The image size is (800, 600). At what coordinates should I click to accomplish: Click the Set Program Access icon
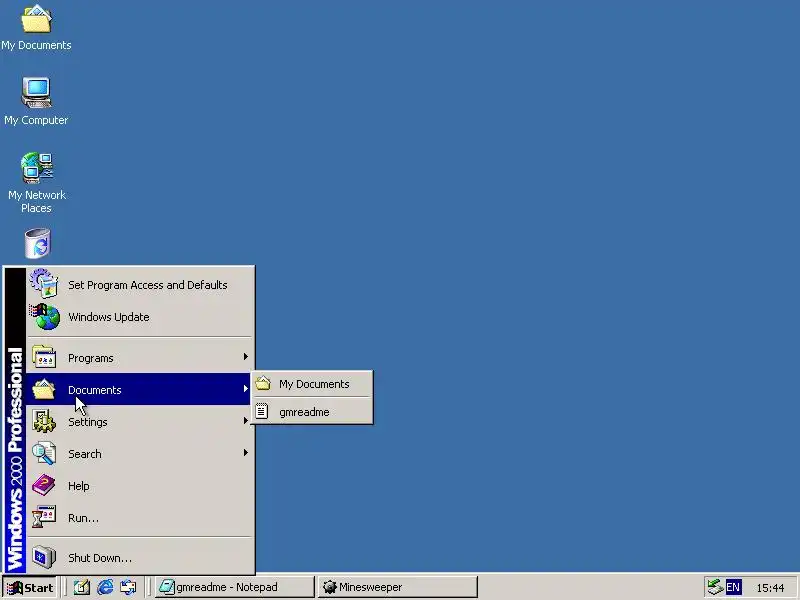coord(44,284)
